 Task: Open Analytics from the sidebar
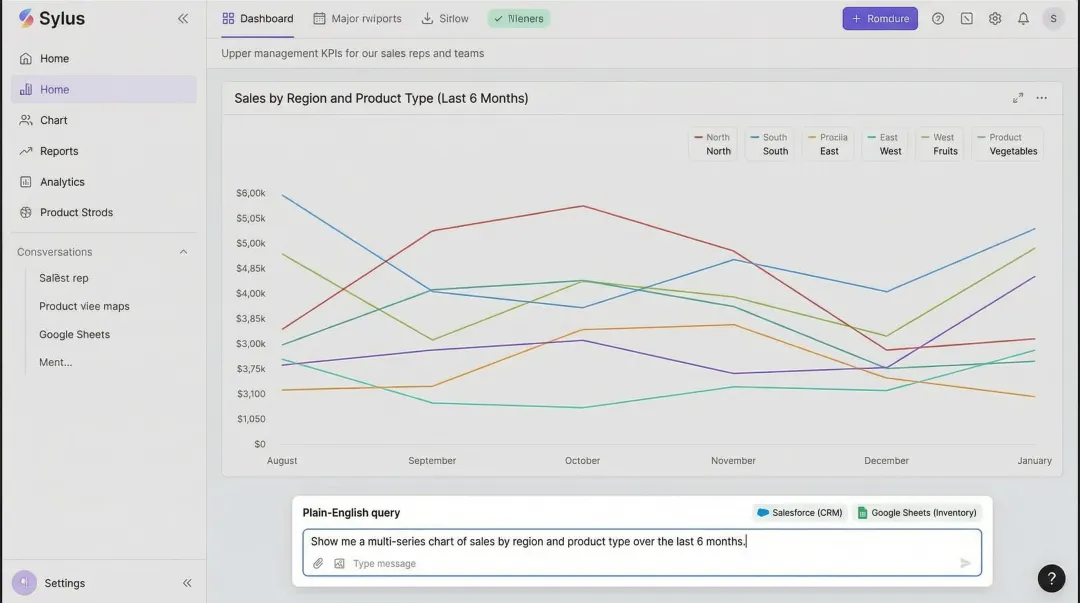pyautogui.click(x=62, y=181)
